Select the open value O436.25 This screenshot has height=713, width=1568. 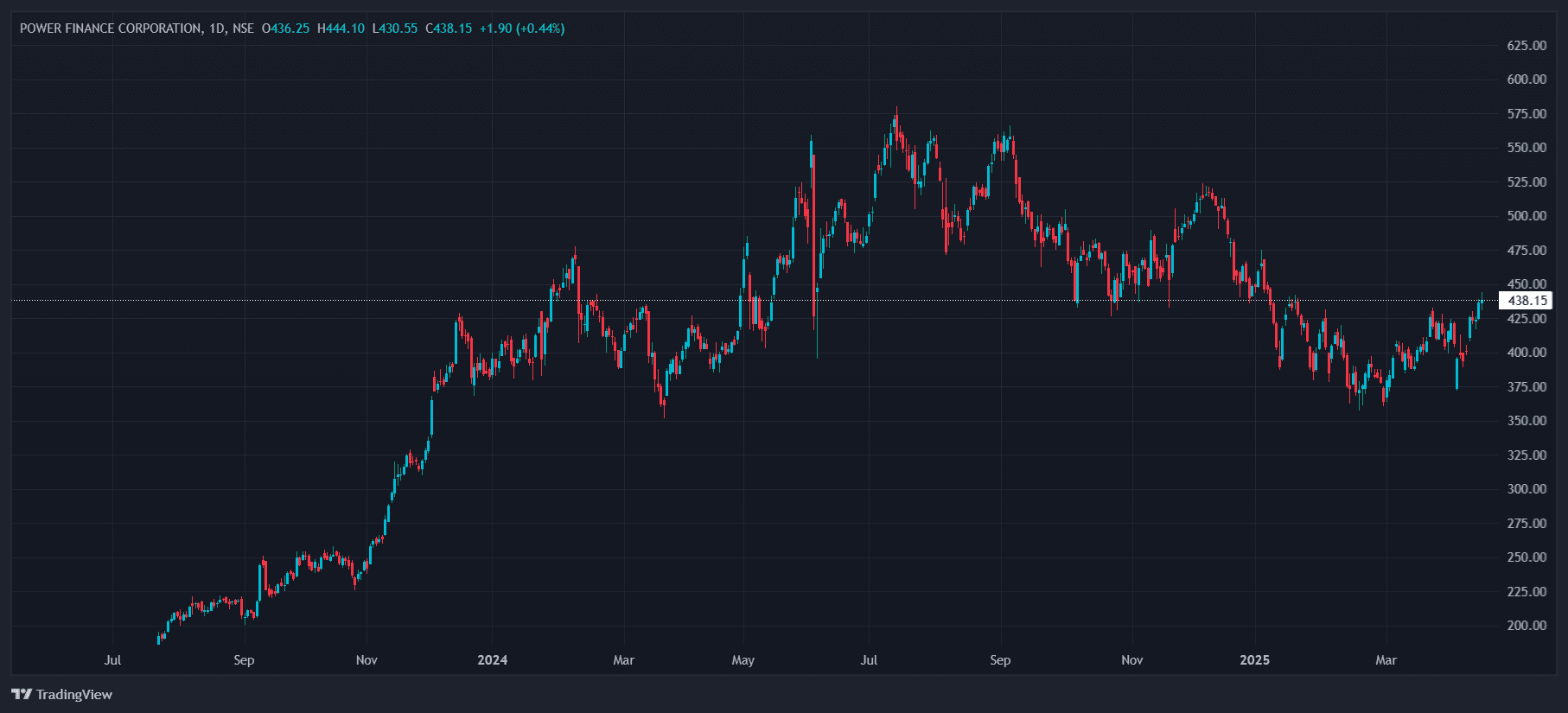click(x=285, y=29)
